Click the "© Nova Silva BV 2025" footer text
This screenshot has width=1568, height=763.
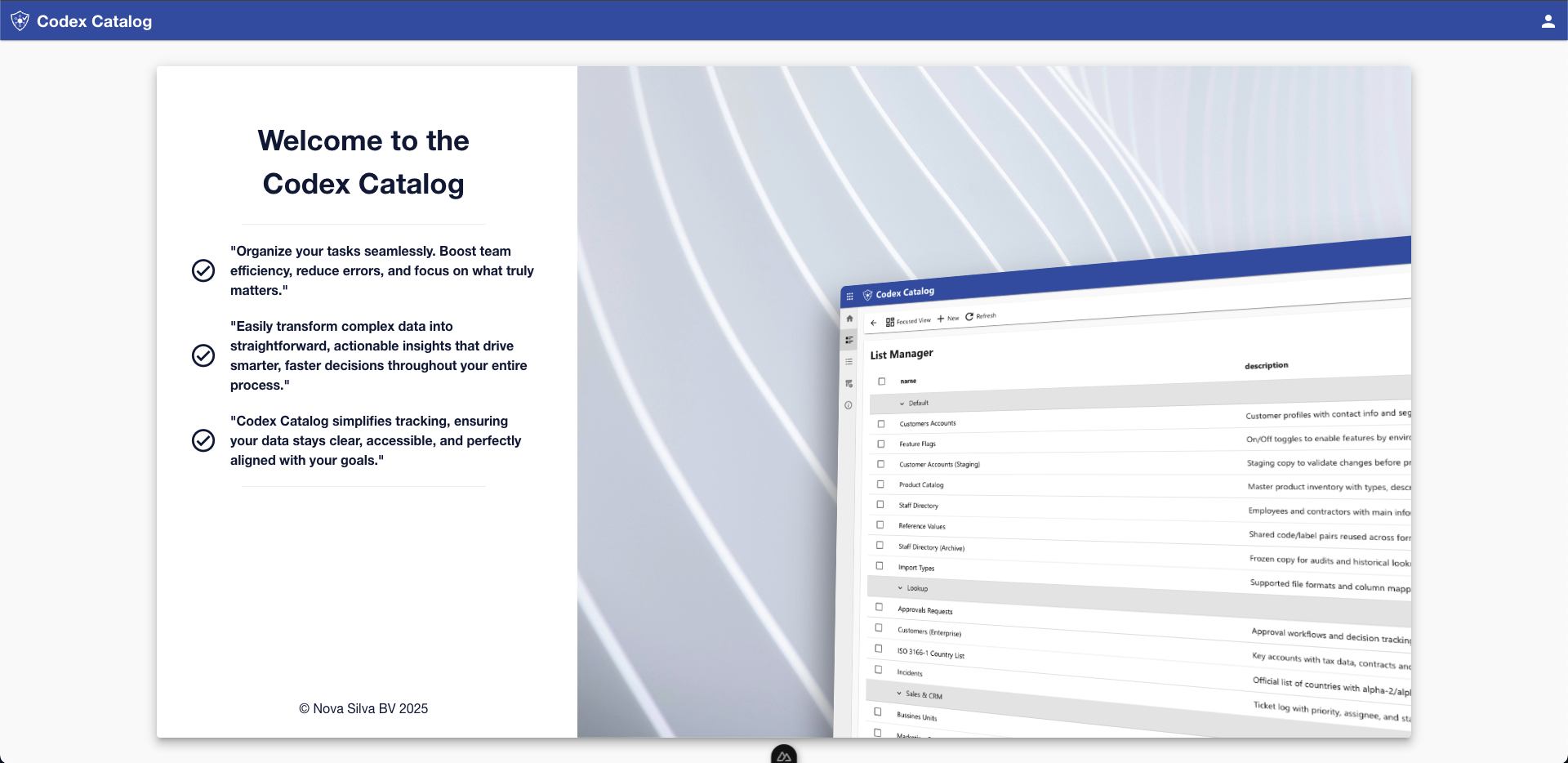coord(363,708)
